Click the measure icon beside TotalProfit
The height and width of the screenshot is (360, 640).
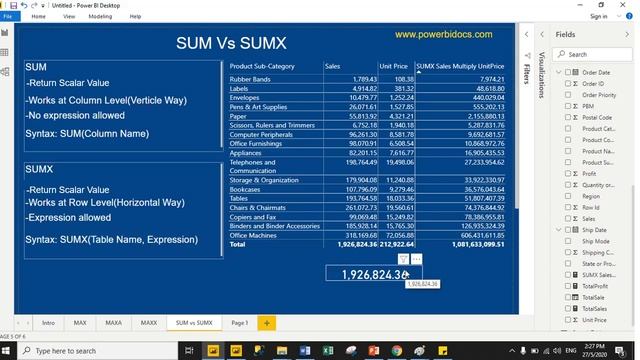point(575,286)
